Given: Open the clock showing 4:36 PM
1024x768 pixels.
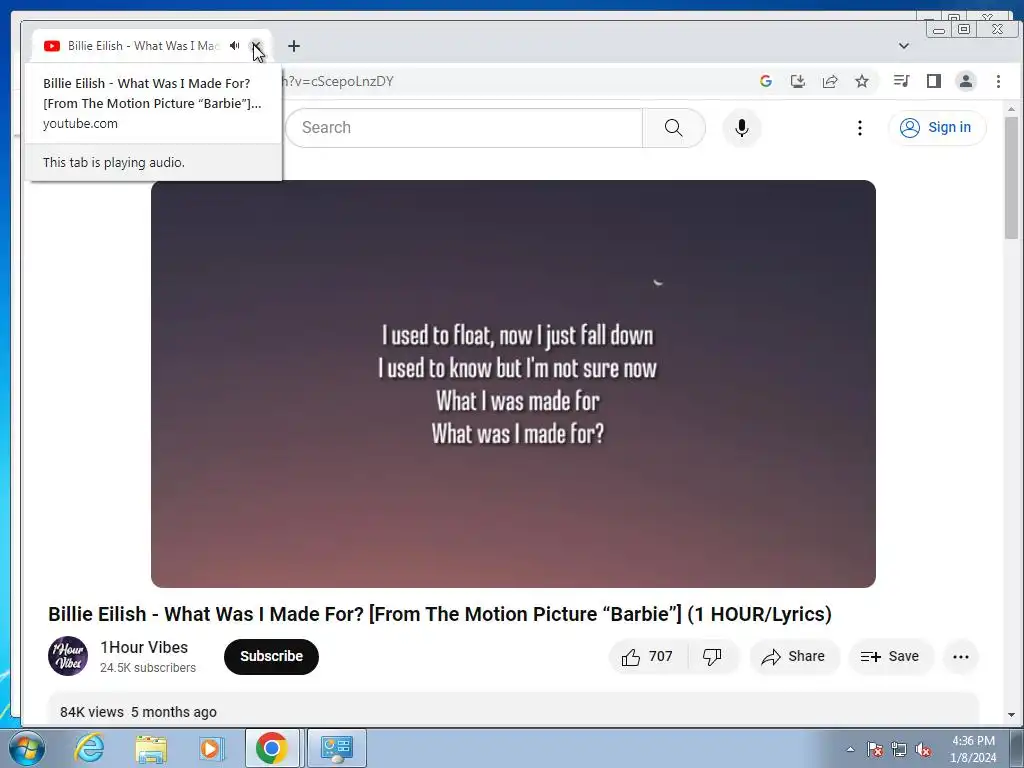Looking at the screenshot, I should click(x=973, y=749).
